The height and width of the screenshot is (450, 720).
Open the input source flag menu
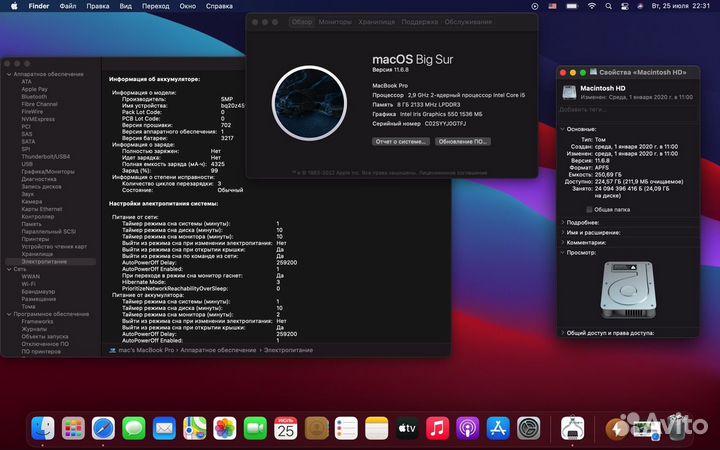[x=552, y=6]
